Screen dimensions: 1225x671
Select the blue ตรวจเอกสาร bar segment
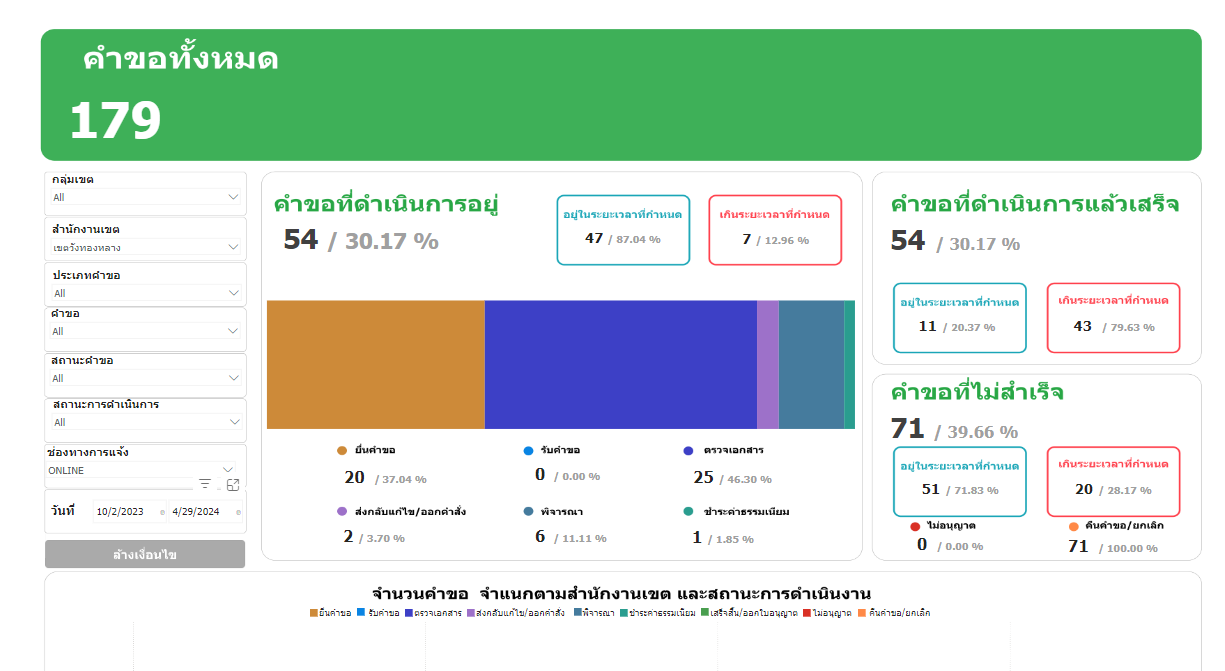(x=620, y=364)
